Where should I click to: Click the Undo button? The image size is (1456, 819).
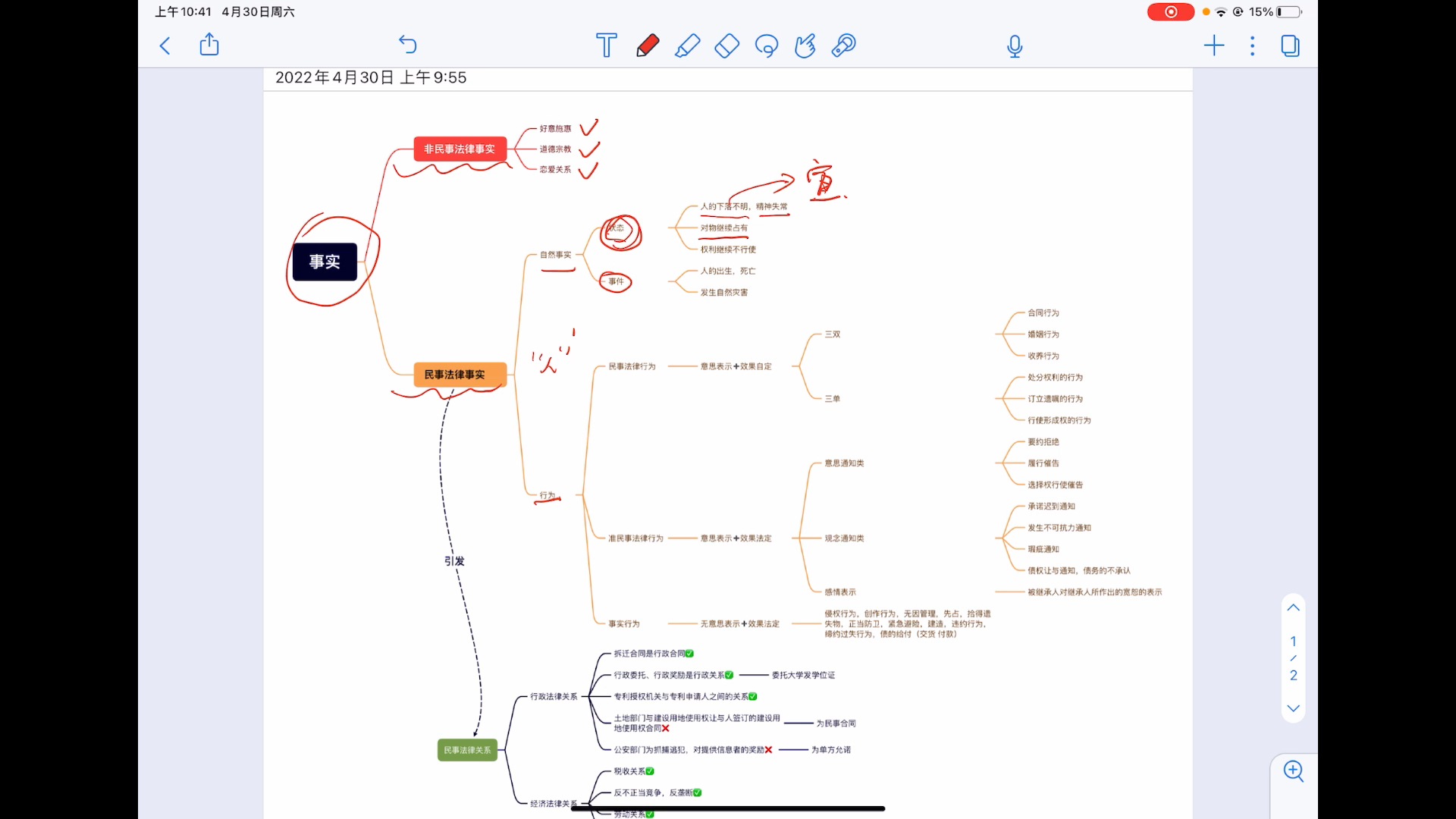[407, 45]
